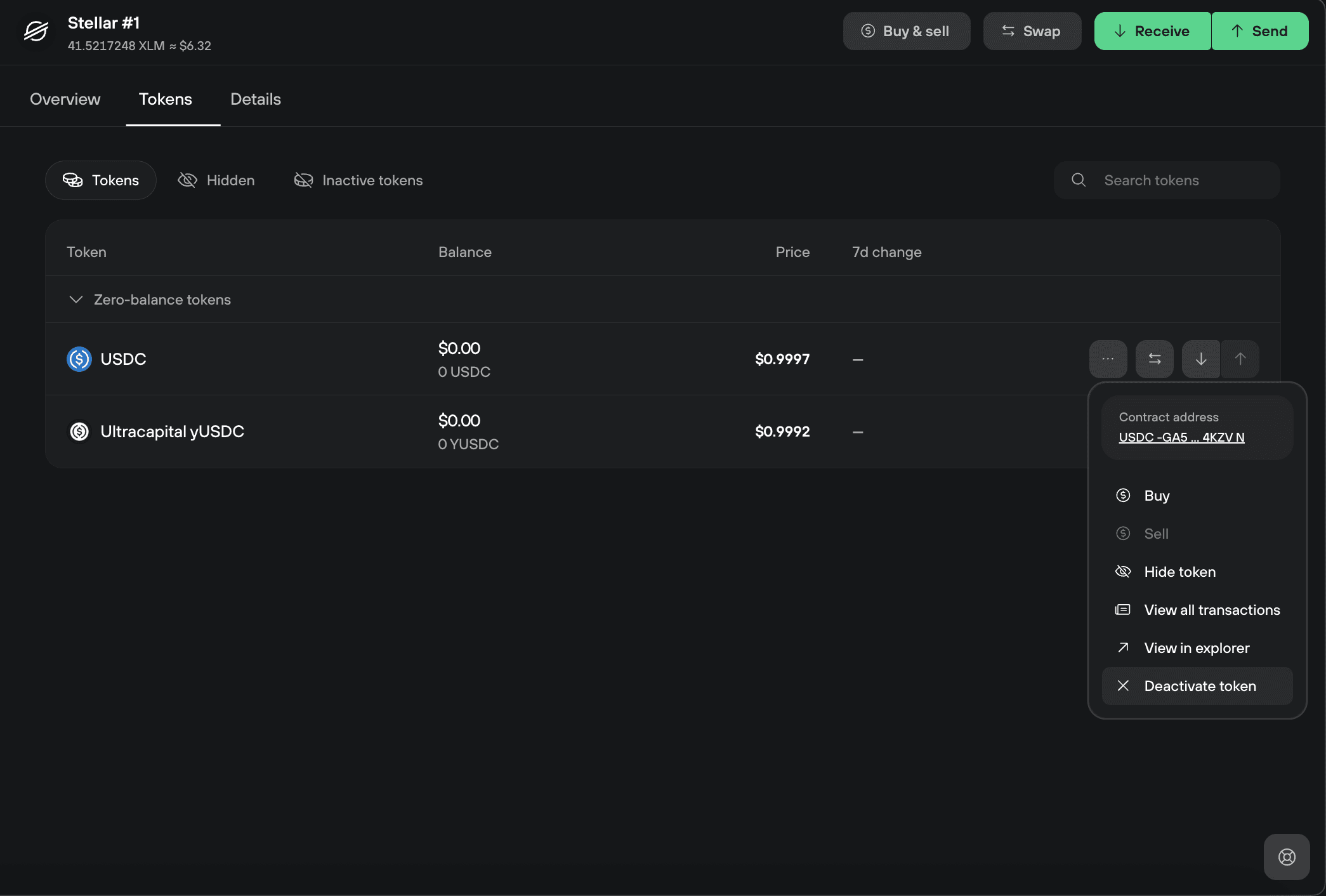Select Hide token menu entry
Viewport: 1326px width, 896px height.
[x=1197, y=572]
